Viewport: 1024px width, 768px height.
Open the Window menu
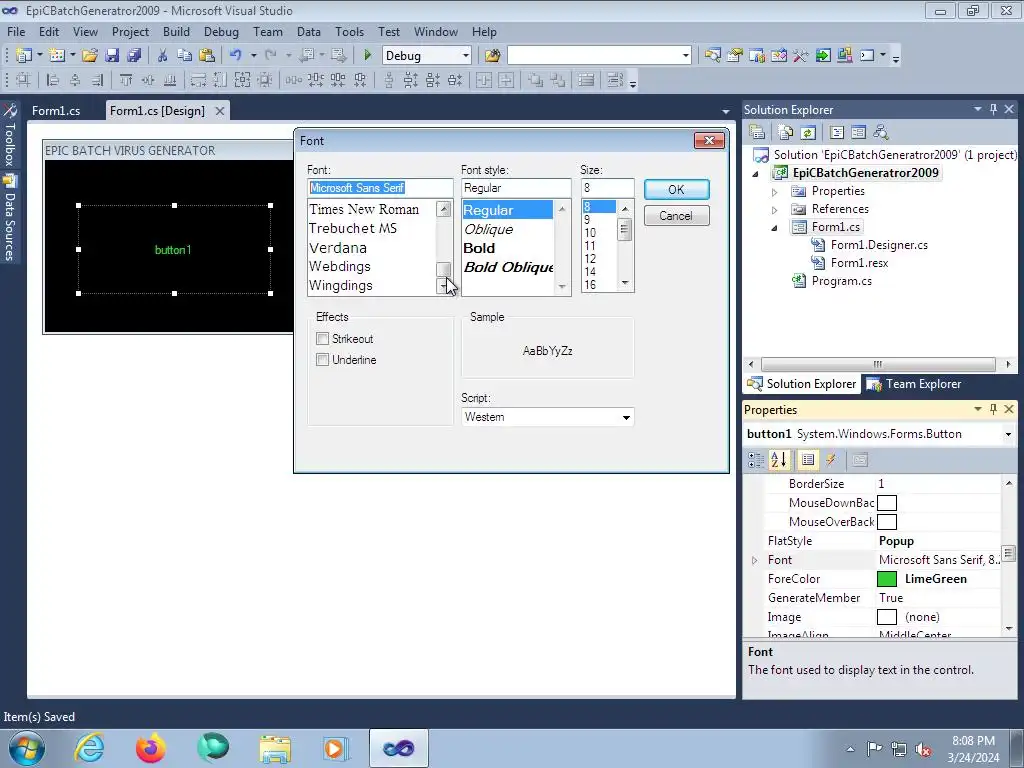[x=436, y=31]
